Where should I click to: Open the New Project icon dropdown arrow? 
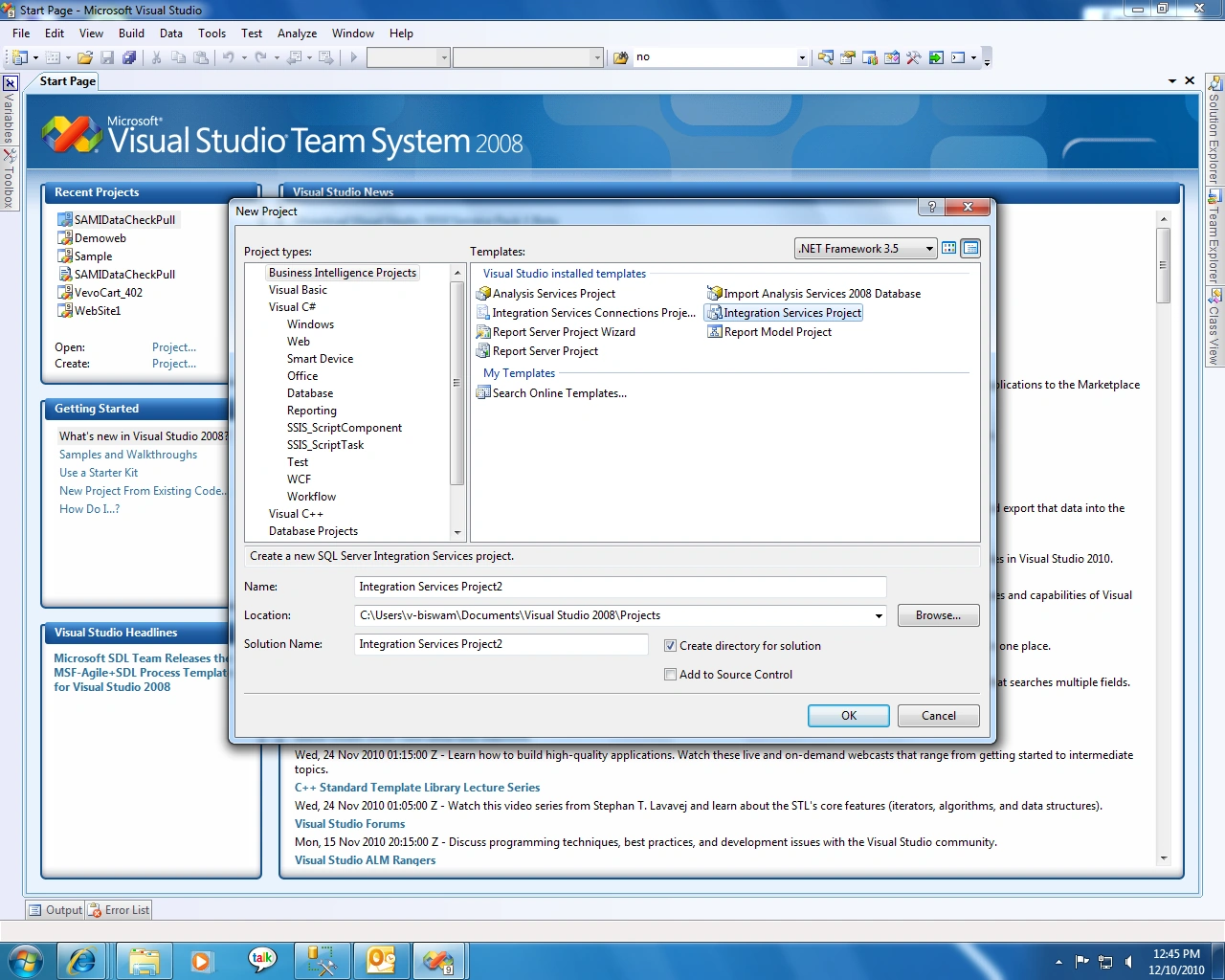click(35, 57)
